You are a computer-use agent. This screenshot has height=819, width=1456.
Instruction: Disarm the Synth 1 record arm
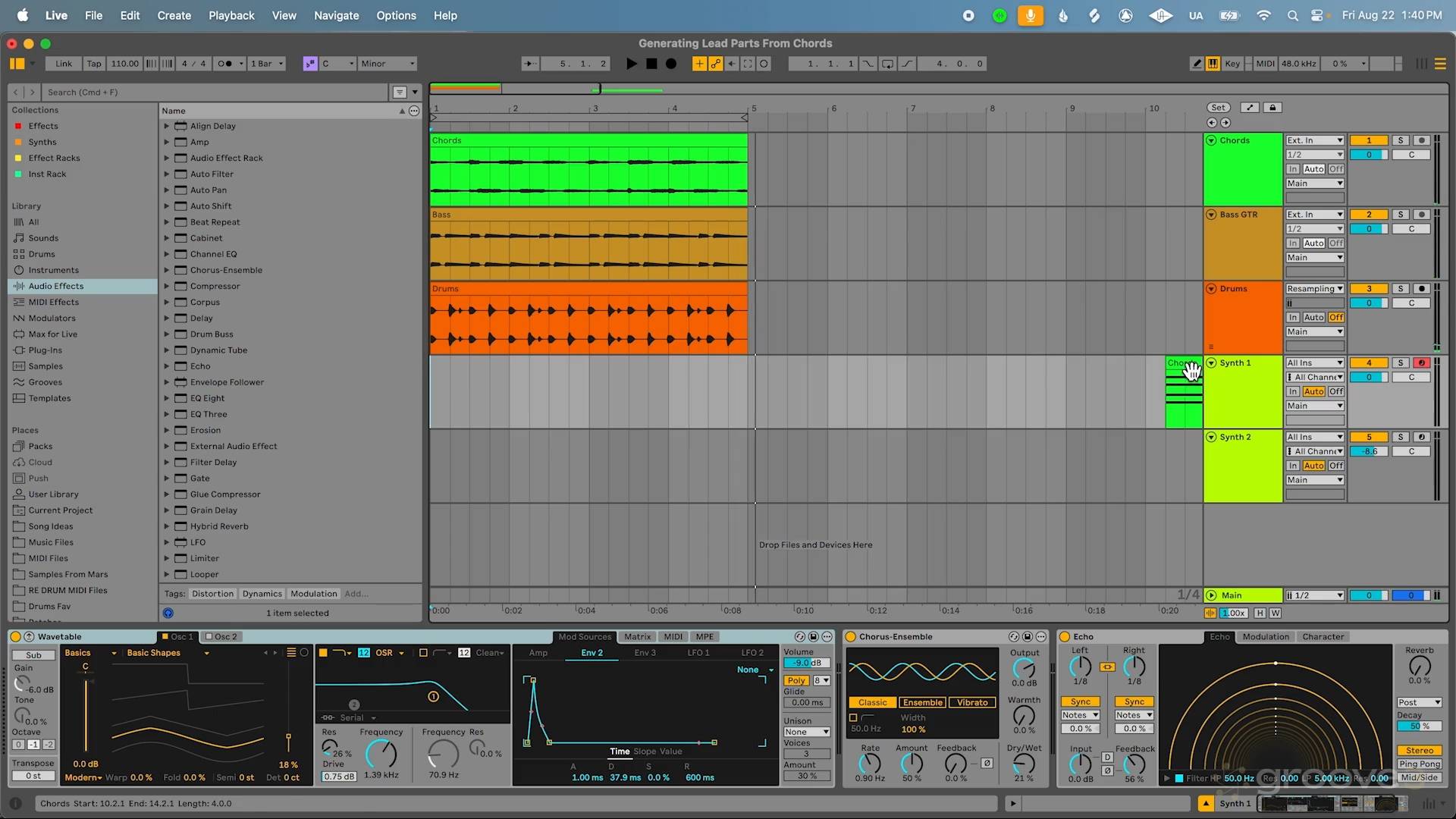click(1422, 363)
